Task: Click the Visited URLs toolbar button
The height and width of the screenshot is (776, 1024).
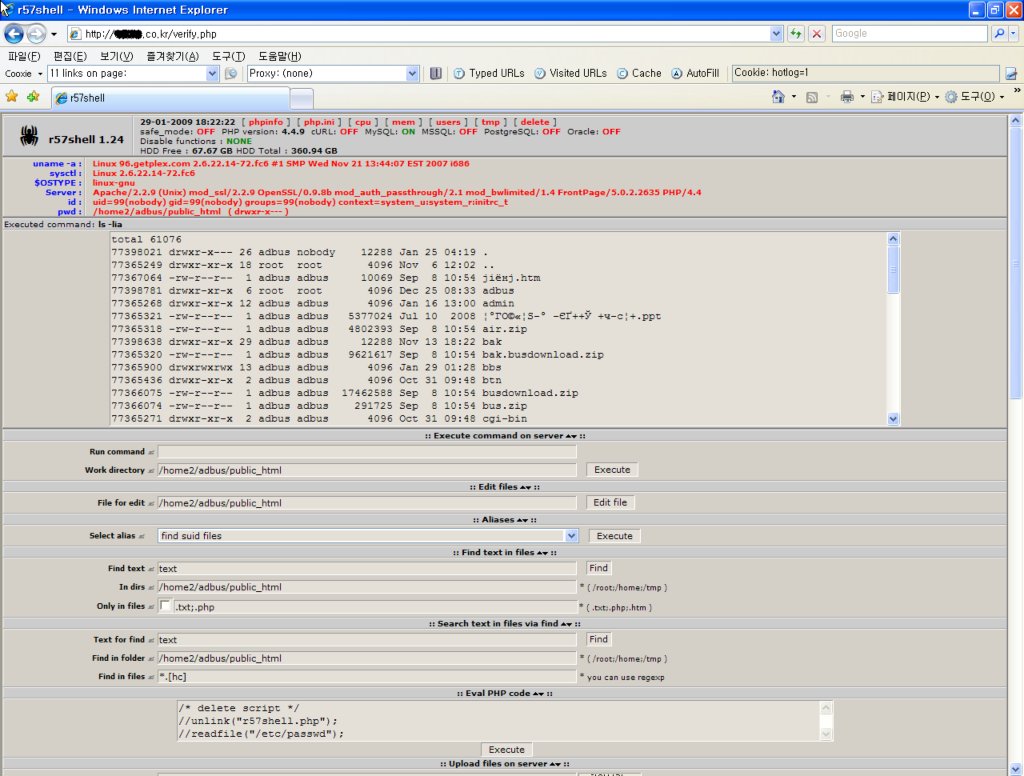Action: [571, 73]
